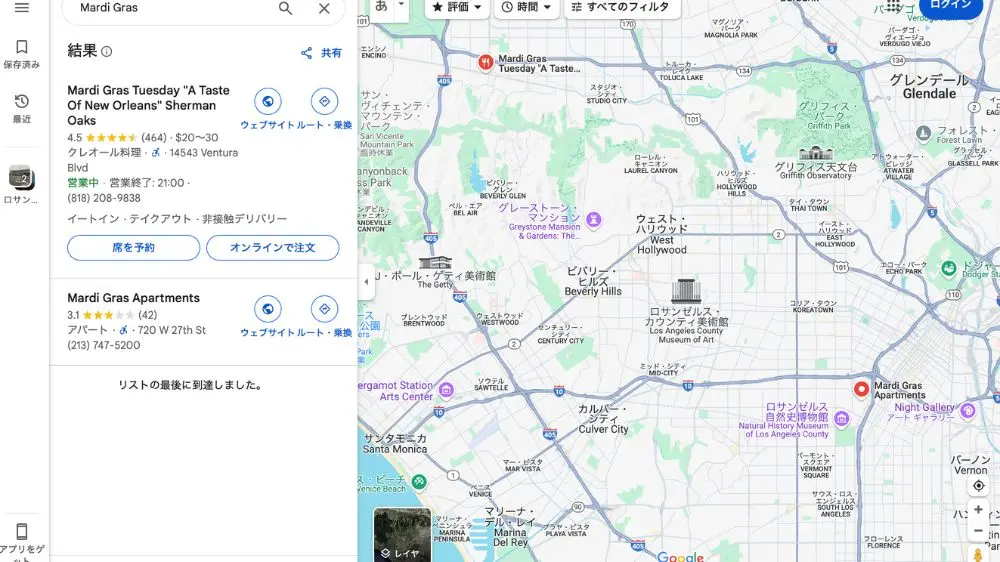1000x562 pixels.
Task: Share the results list
Action: [x=321, y=53]
